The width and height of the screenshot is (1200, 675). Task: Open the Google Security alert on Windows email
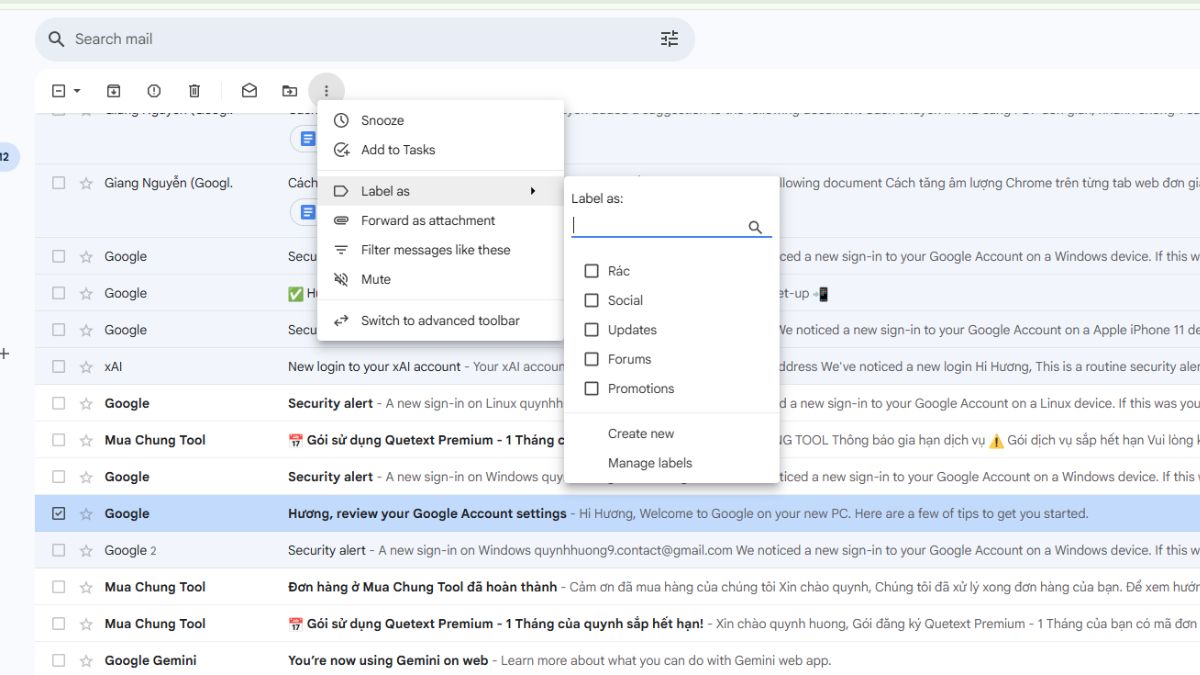click(x=617, y=477)
